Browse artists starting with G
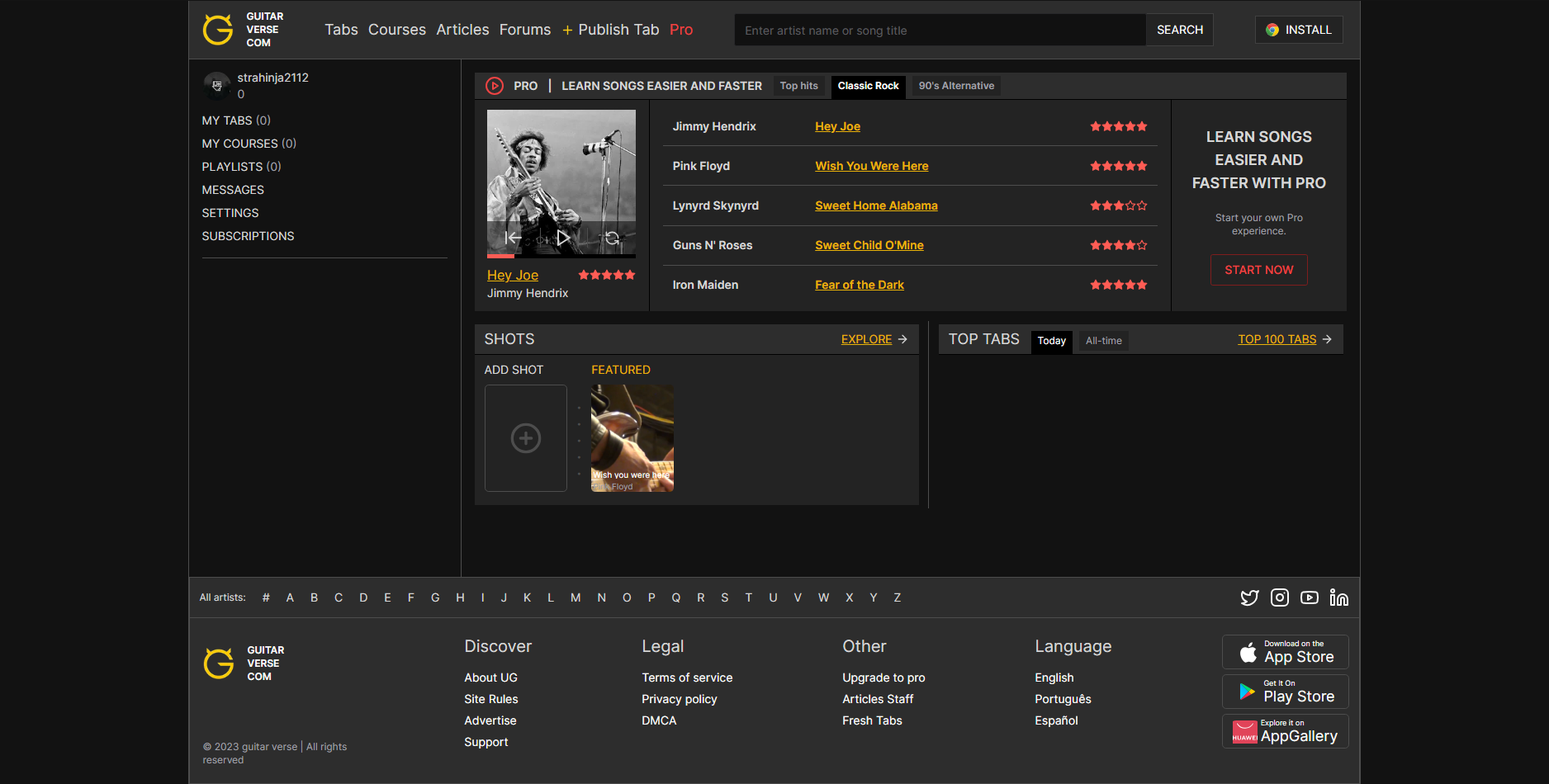This screenshot has height=784, width=1549. pyautogui.click(x=435, y=597)
